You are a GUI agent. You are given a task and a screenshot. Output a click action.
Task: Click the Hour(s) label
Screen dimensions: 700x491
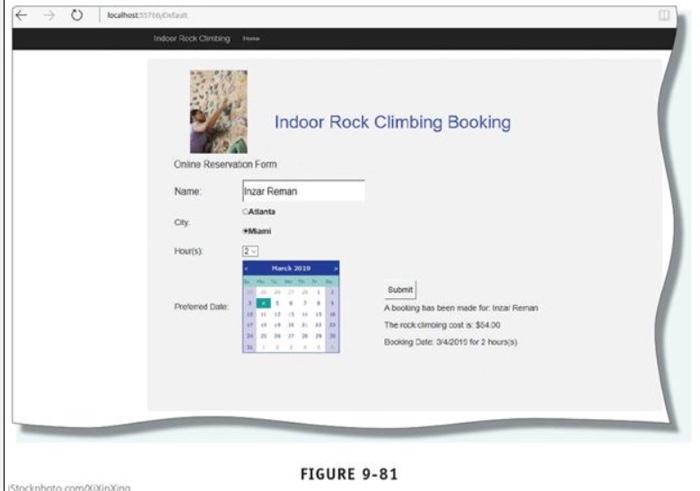[188, 251]
